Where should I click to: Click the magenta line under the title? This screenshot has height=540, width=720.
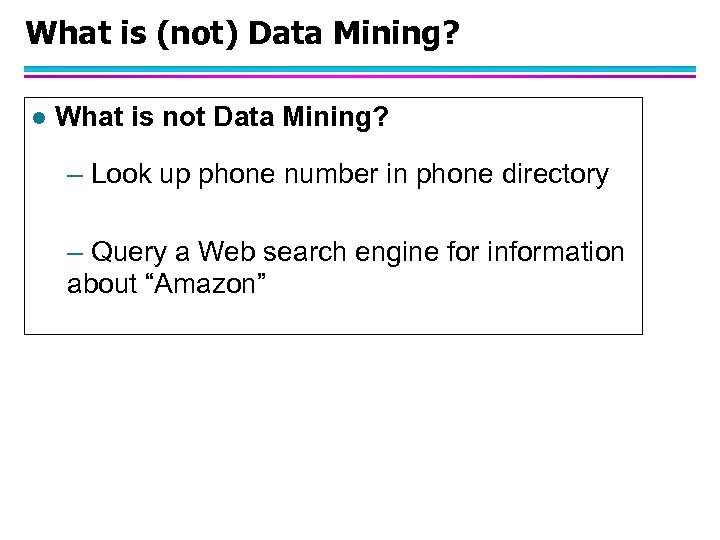click(360, 76)
